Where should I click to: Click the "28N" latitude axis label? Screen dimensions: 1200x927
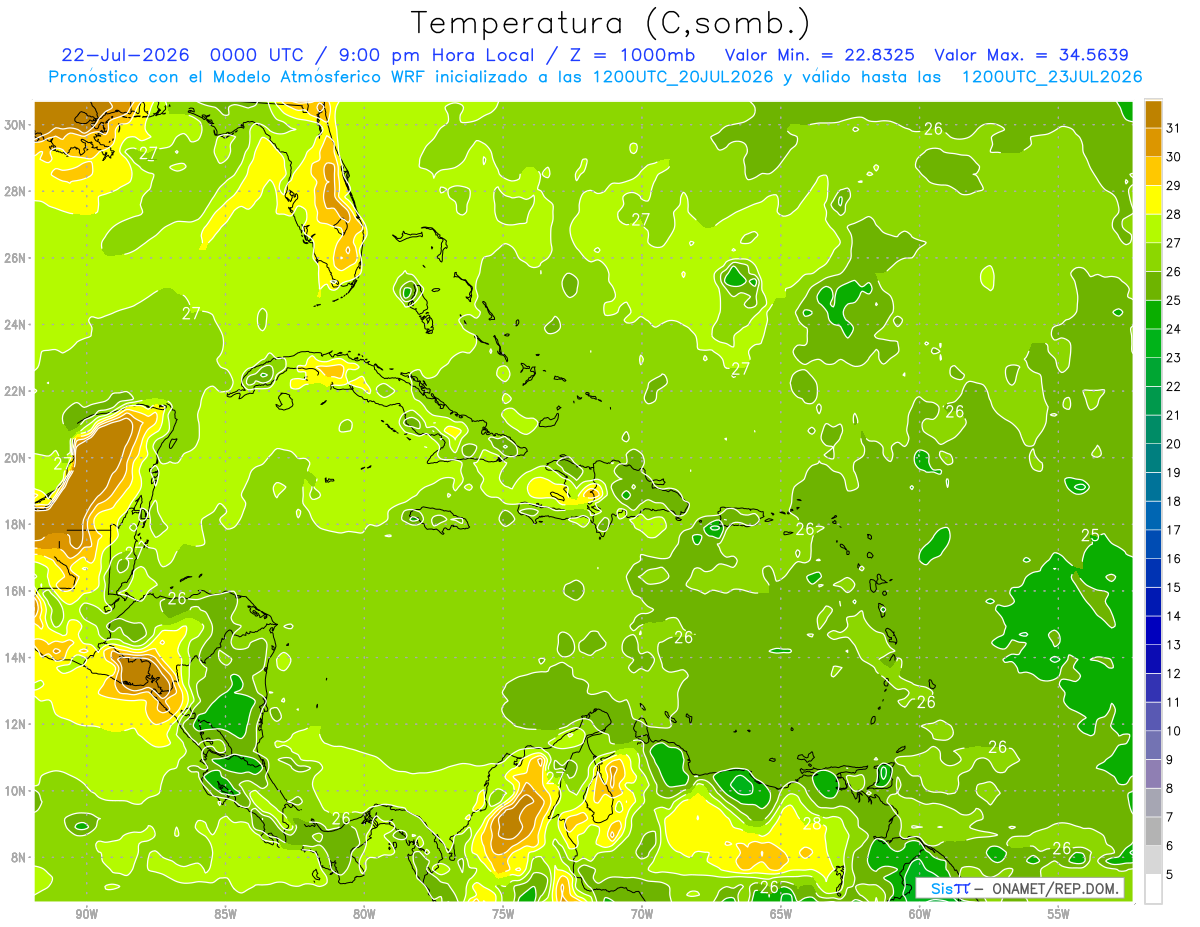click(16, 191)
